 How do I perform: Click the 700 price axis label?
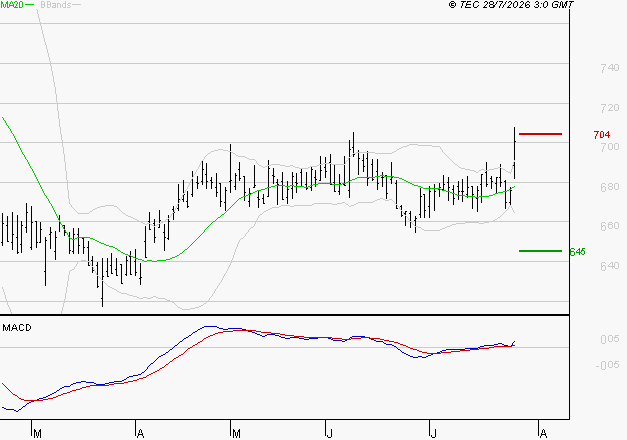point(610,147)
